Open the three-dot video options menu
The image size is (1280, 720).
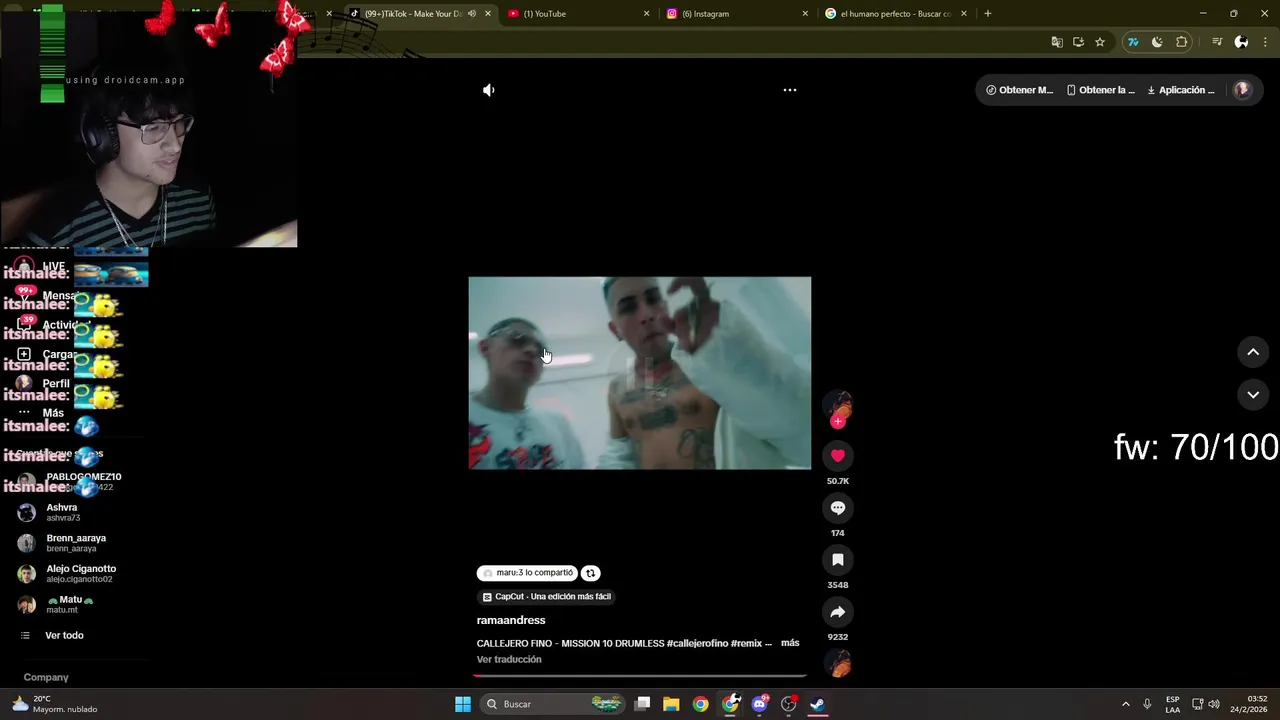point(789,90)
